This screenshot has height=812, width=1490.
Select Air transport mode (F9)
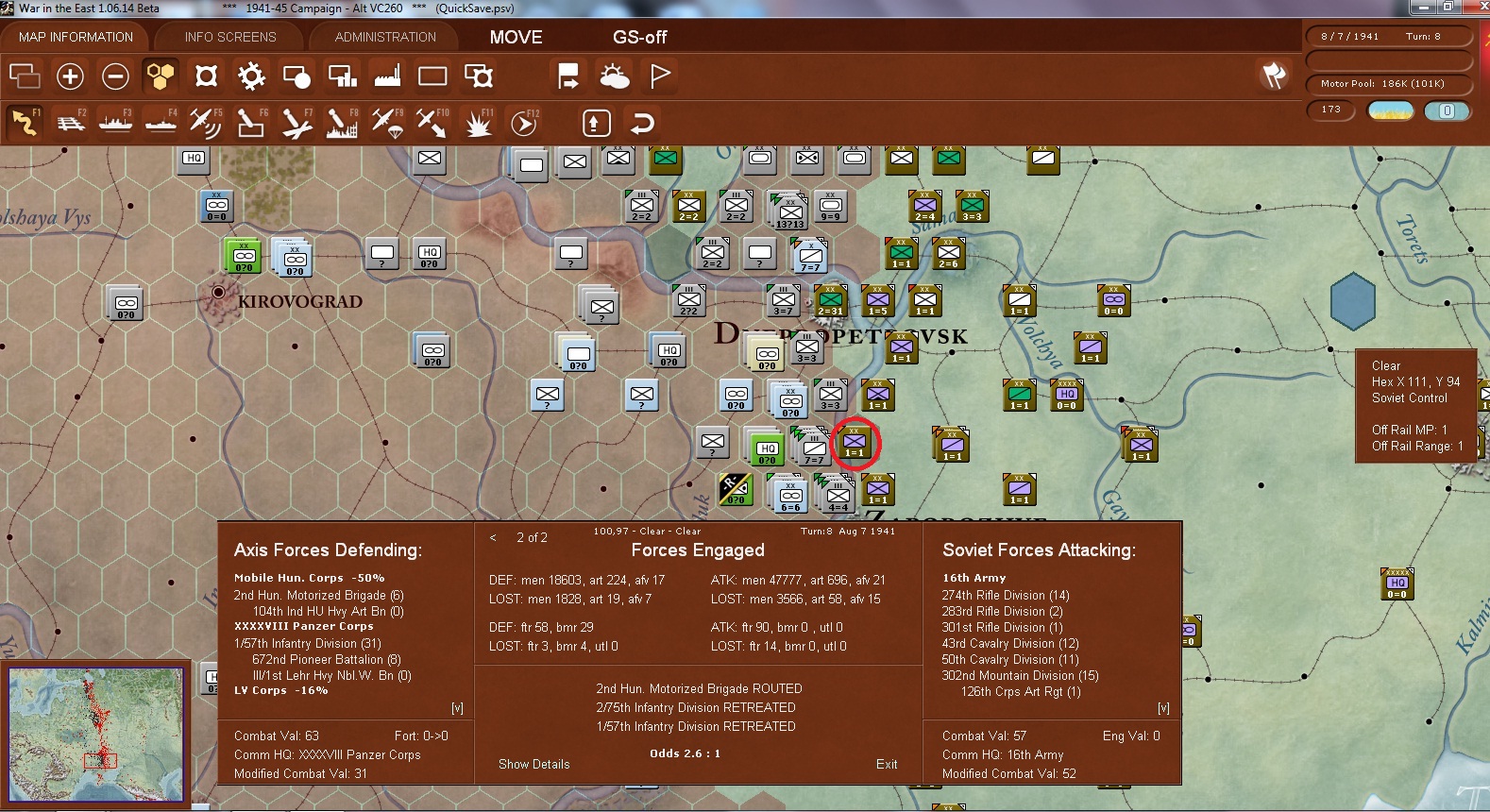[x=387, y=123]
